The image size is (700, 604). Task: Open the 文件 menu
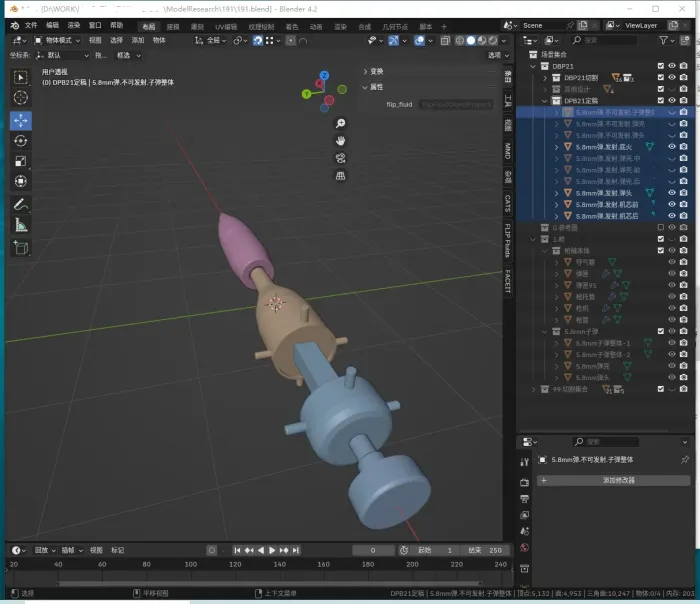coord(31,25)
